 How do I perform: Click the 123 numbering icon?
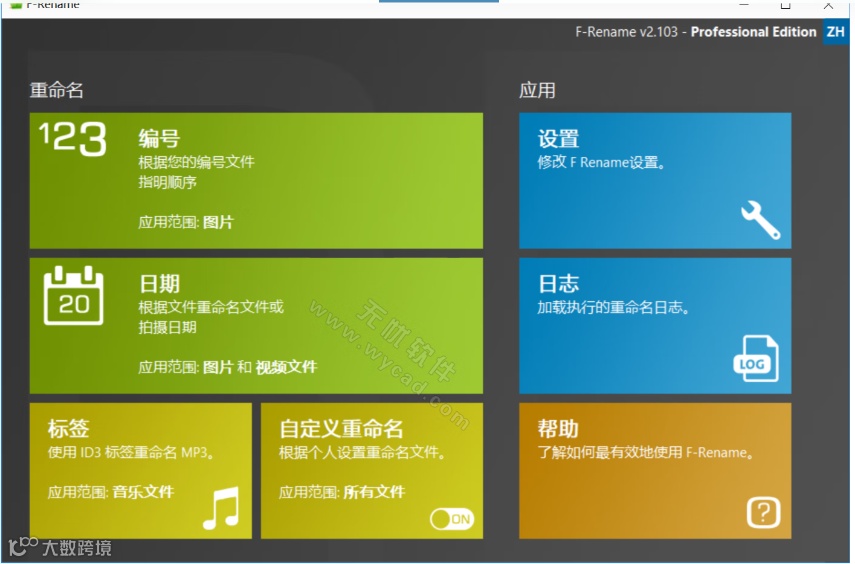coord(73,139)
